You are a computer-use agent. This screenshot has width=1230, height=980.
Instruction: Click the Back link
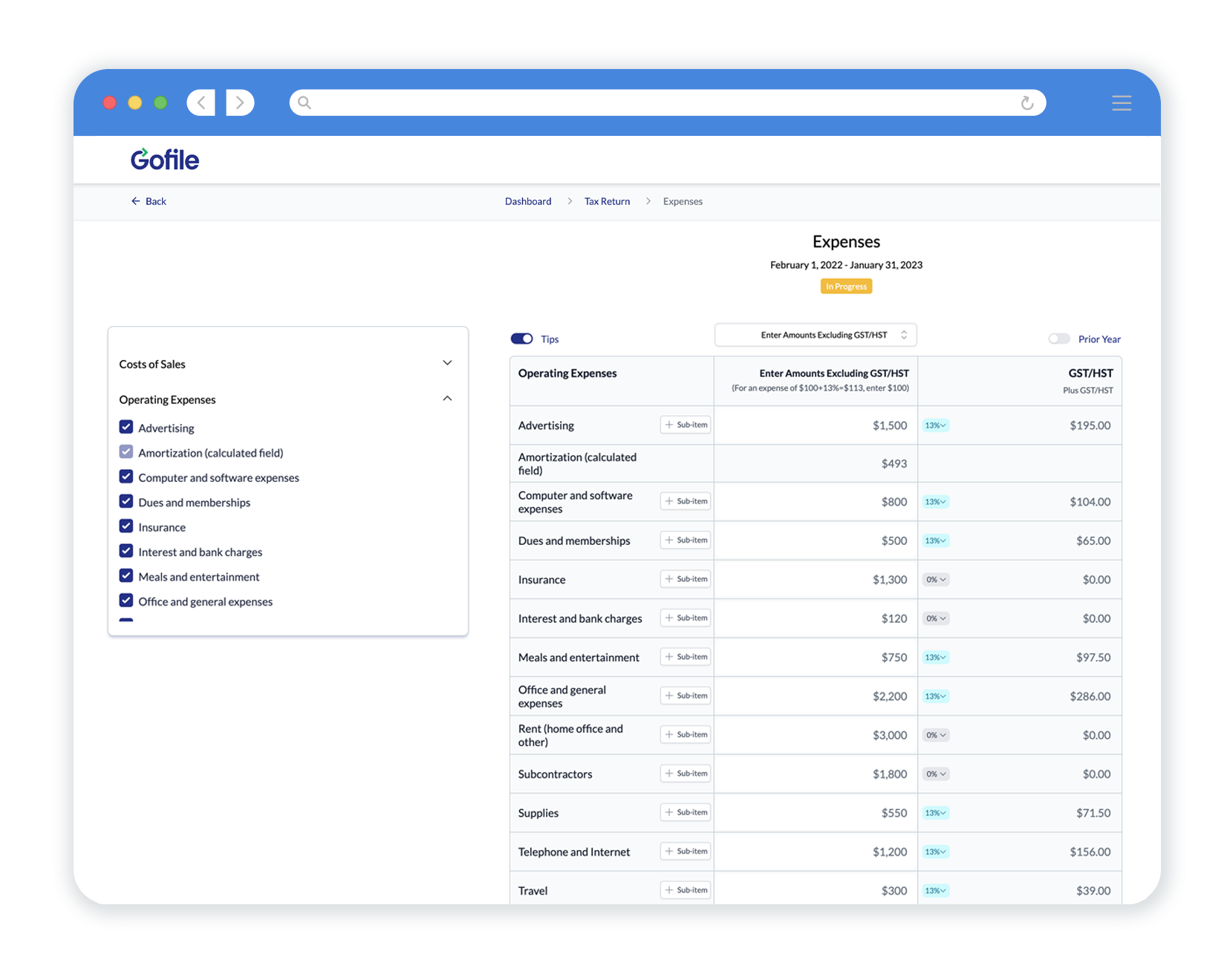pos(154,200)
